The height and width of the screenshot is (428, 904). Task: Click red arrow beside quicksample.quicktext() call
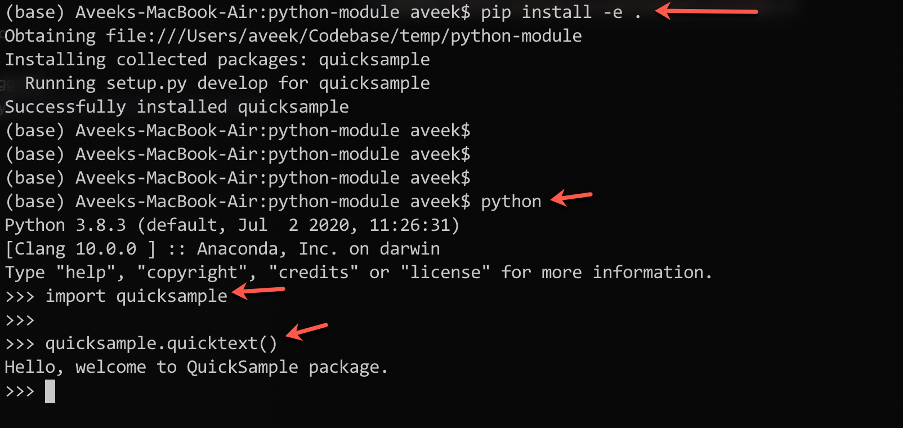[308, 331]
